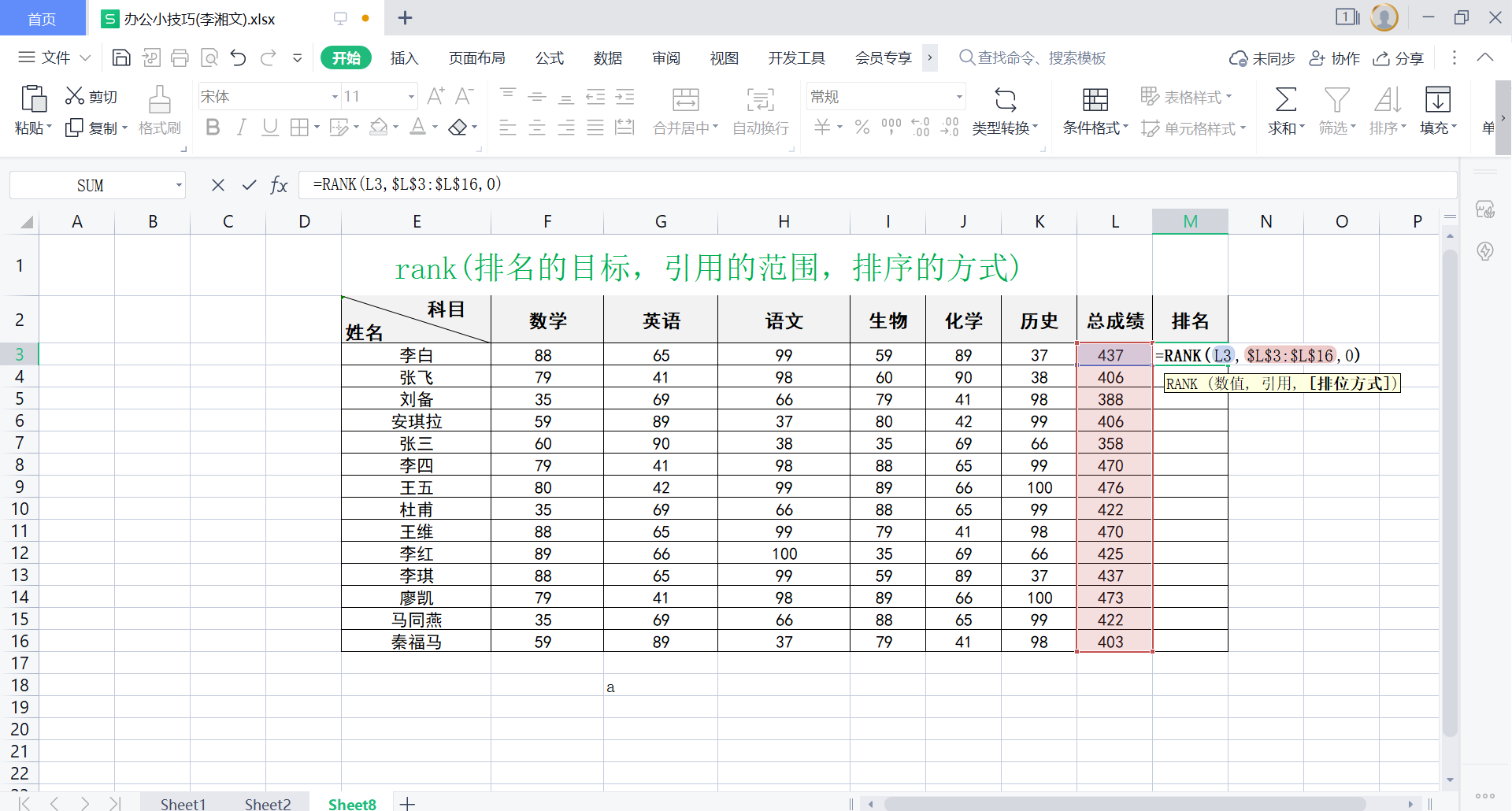Click the Insert Function fx icon
The image size is (1512, 811).
pos(279,185)
